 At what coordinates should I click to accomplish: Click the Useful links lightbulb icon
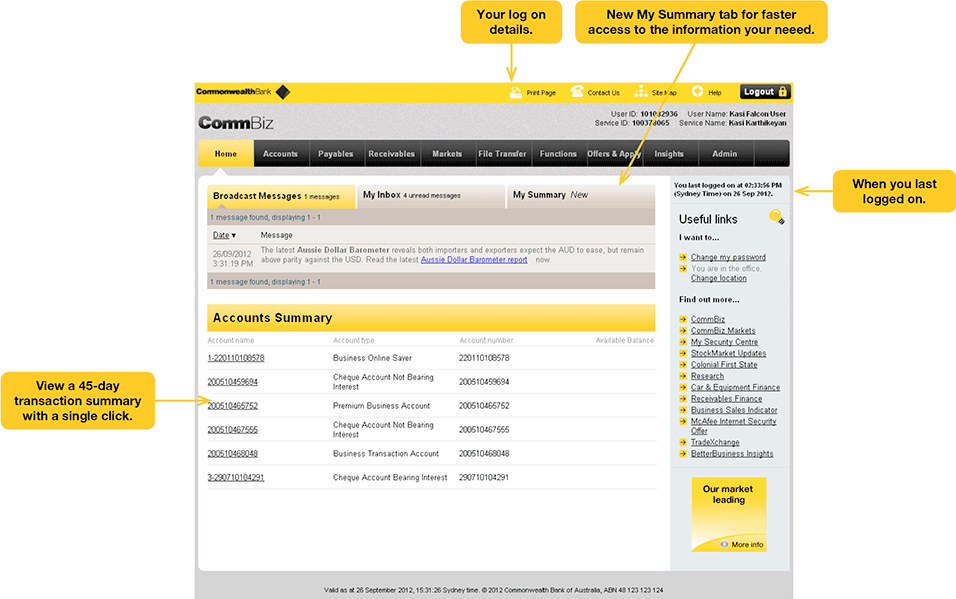pos(777,217)
